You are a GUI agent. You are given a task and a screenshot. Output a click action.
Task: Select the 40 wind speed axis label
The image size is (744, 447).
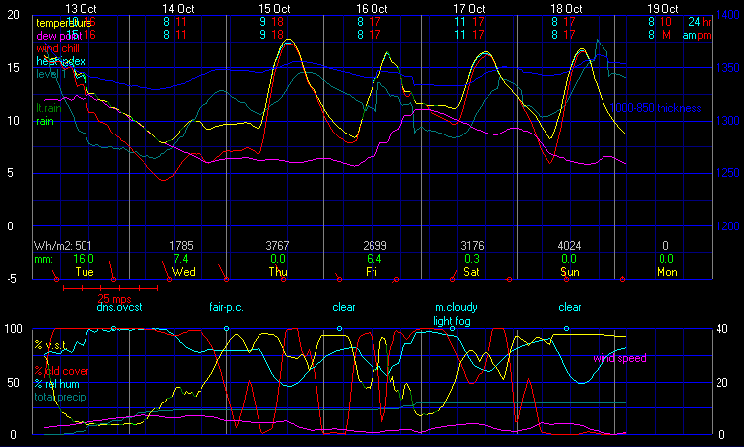[x=722, y=329]
